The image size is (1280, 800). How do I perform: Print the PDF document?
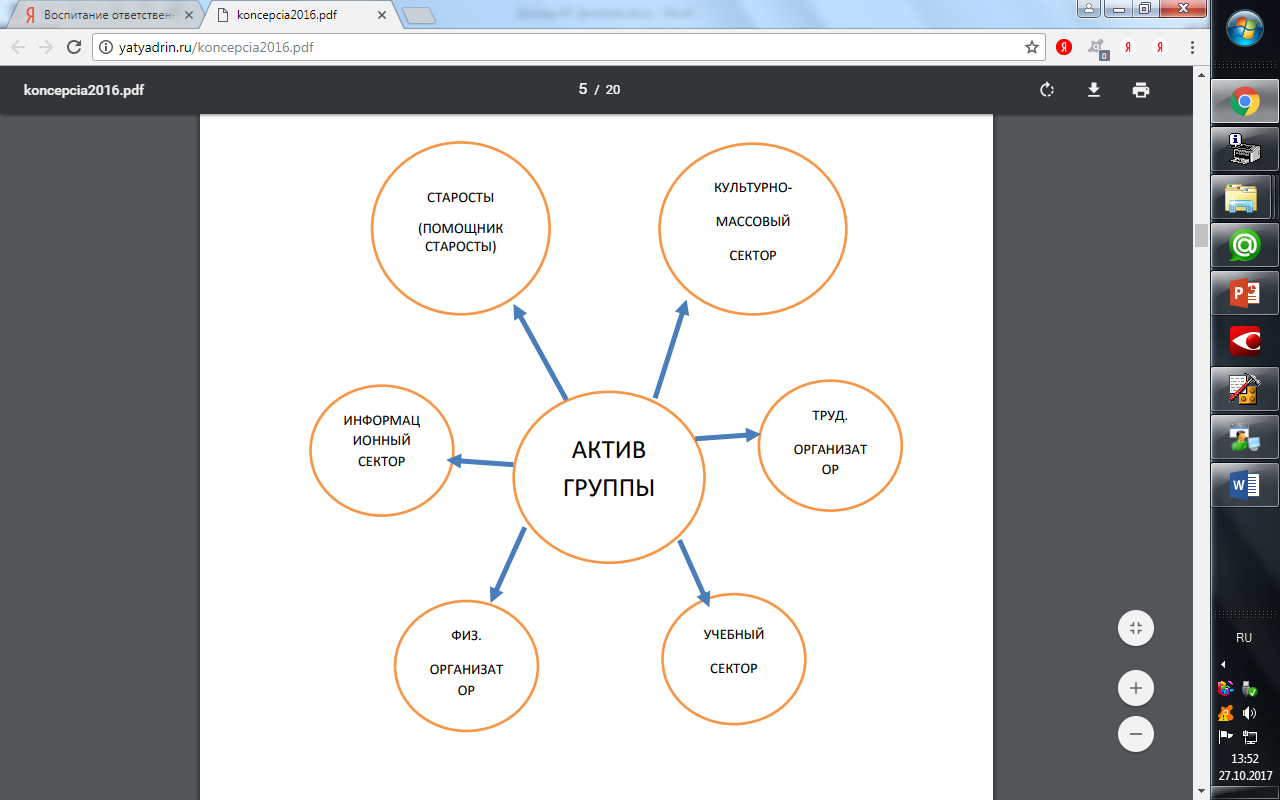point(1141,90)
